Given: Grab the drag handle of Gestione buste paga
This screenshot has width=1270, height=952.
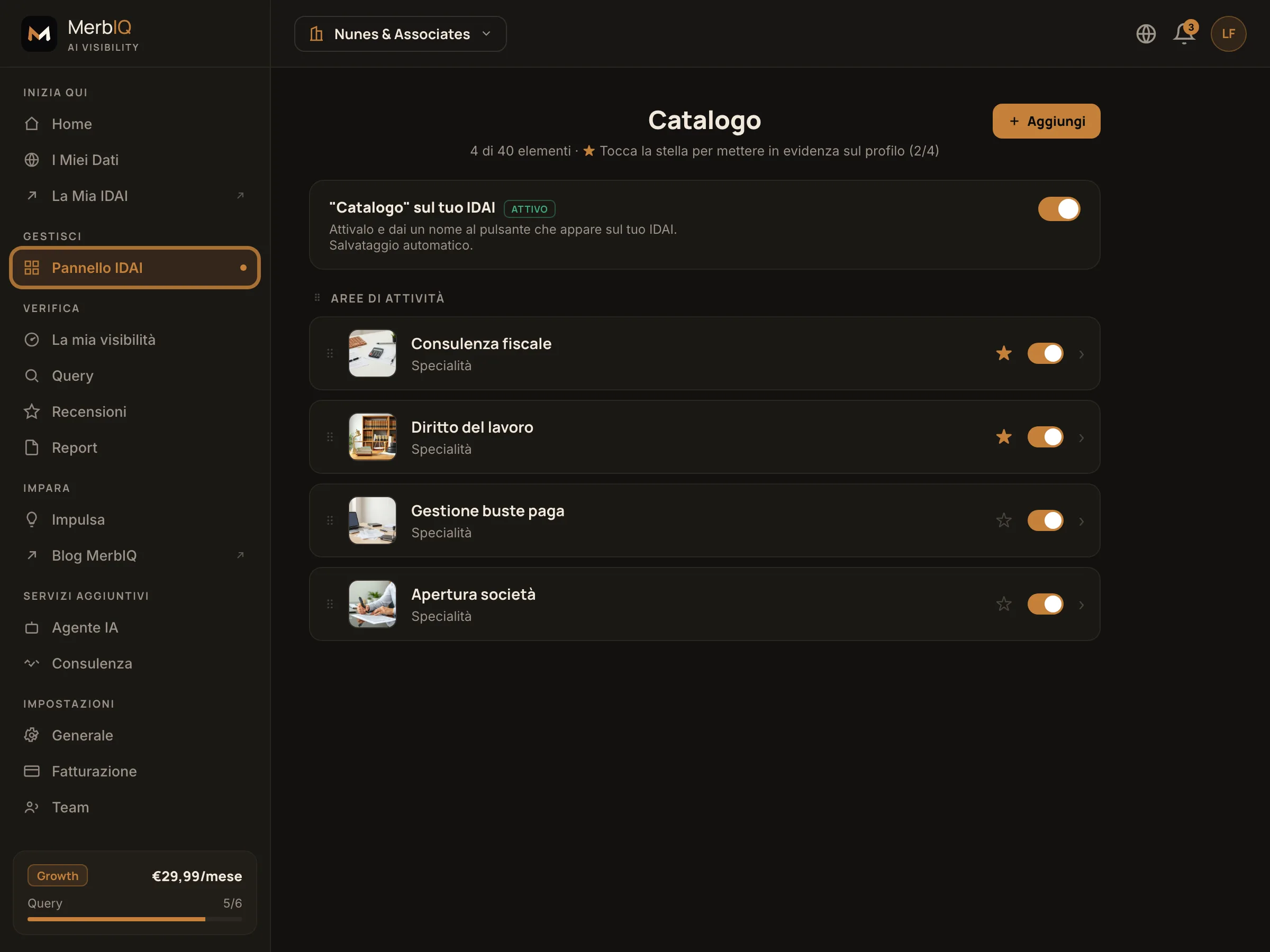Looking at the screenshot, I should pyautogui.click(x=330, y=520).
